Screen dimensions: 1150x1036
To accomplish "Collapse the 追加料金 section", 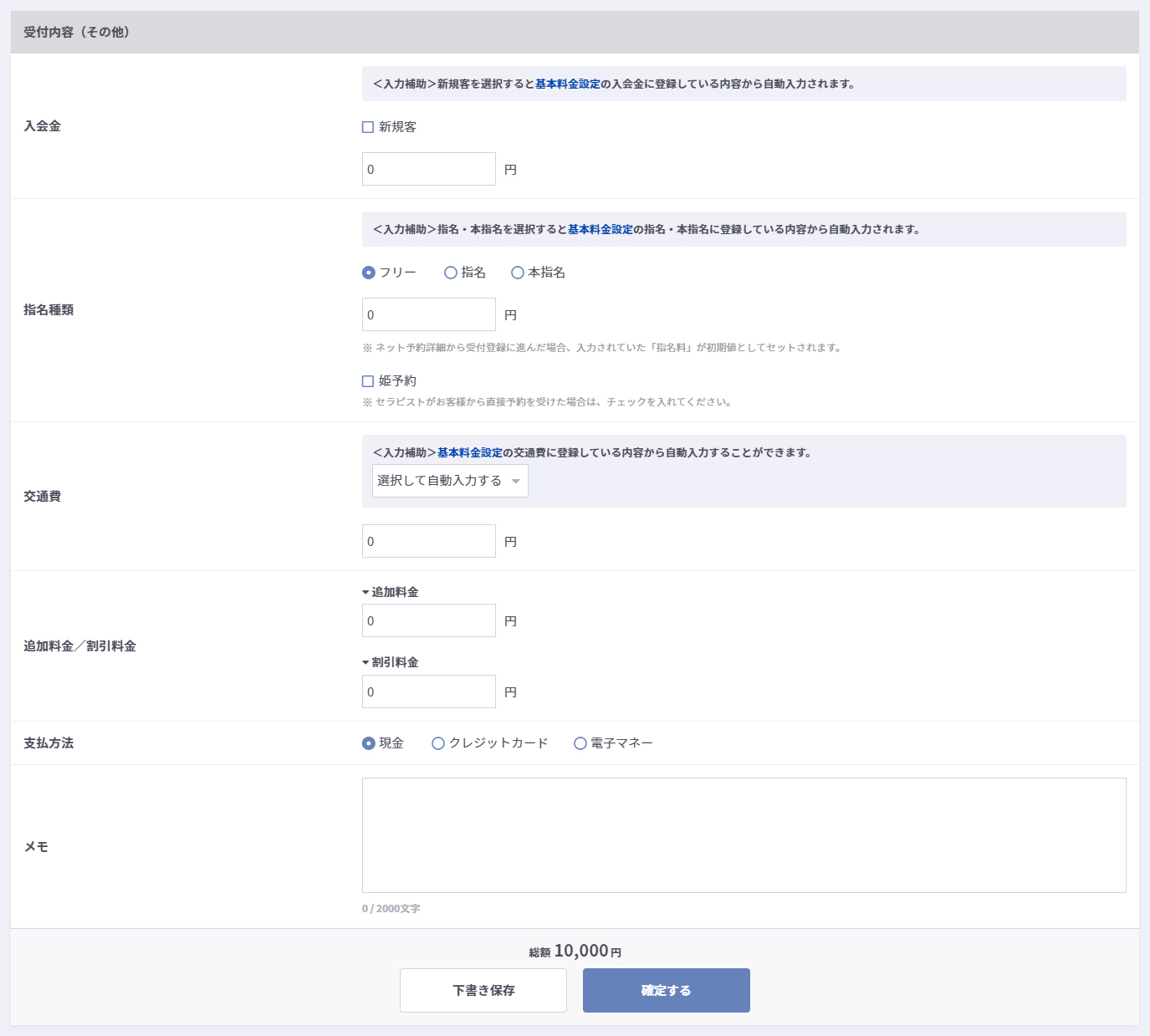I will [391, 592].
